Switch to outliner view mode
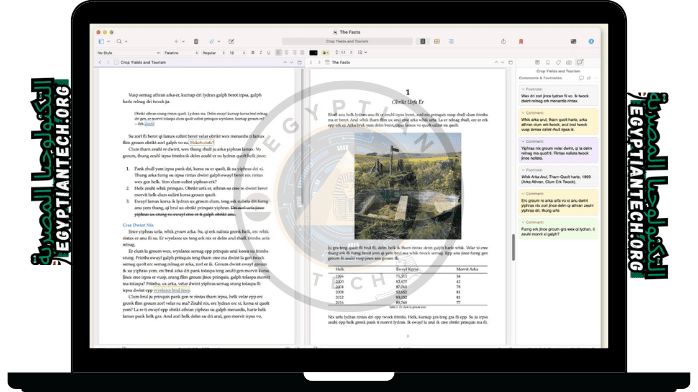This screenshot has width=698, height=392. [x=451, y=41]
